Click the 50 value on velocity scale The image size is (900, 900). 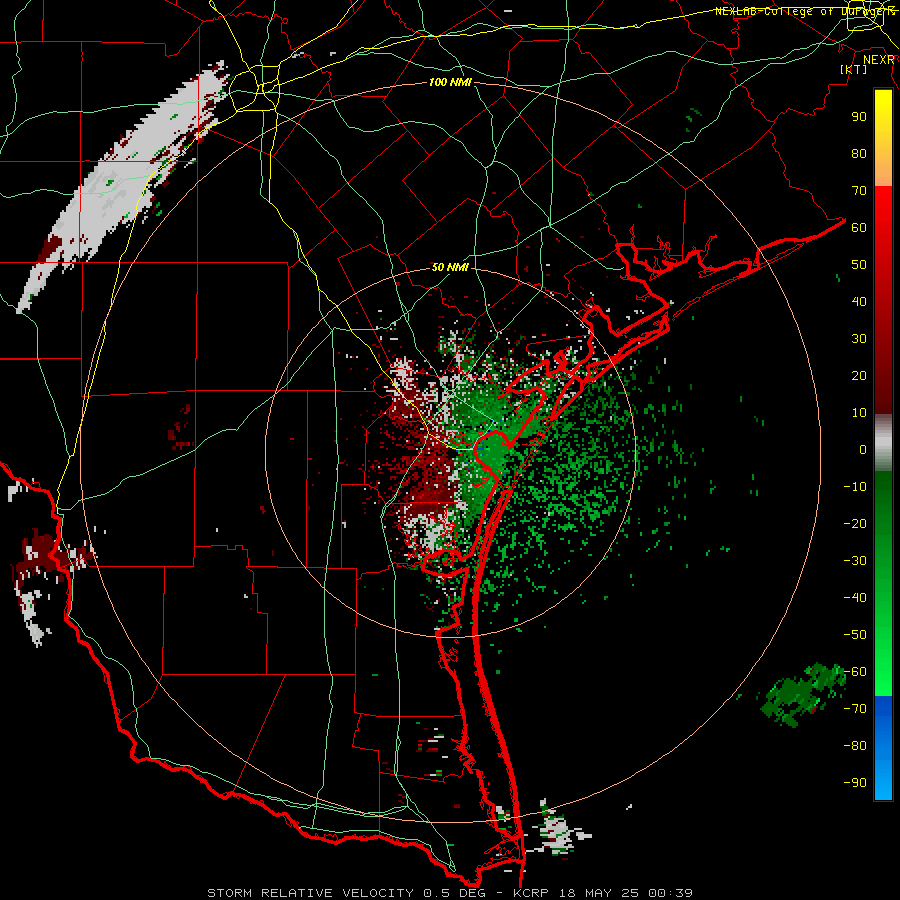pos(859,265)
